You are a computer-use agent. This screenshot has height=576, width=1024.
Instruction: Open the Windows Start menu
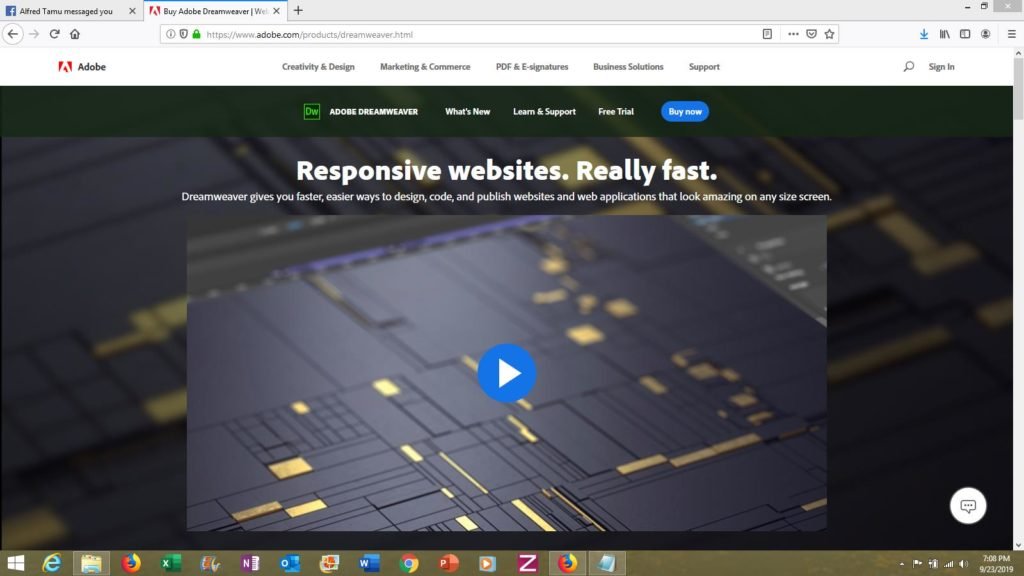click(x=15, y=563)
